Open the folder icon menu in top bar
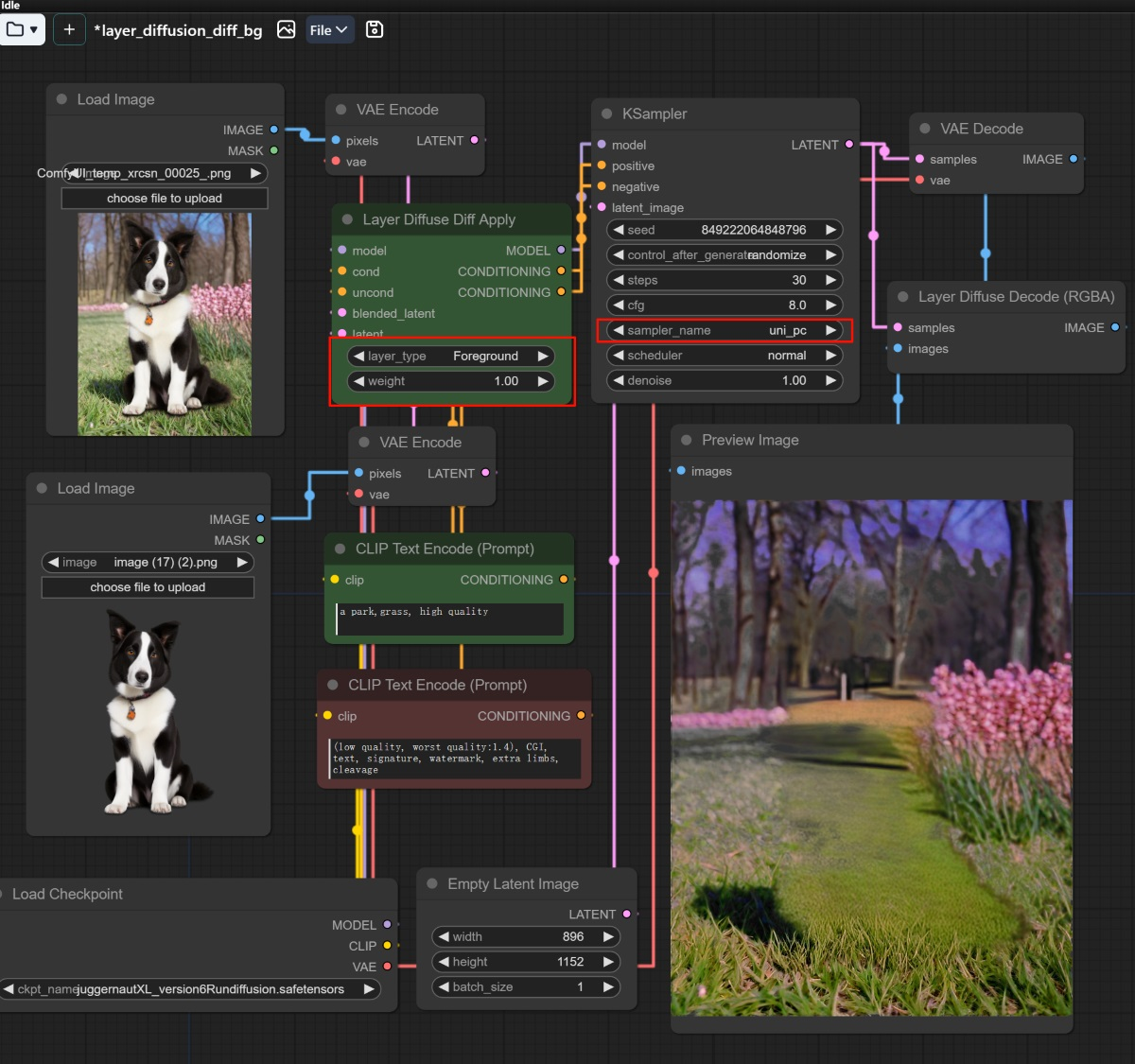 [x=22, y=29]
